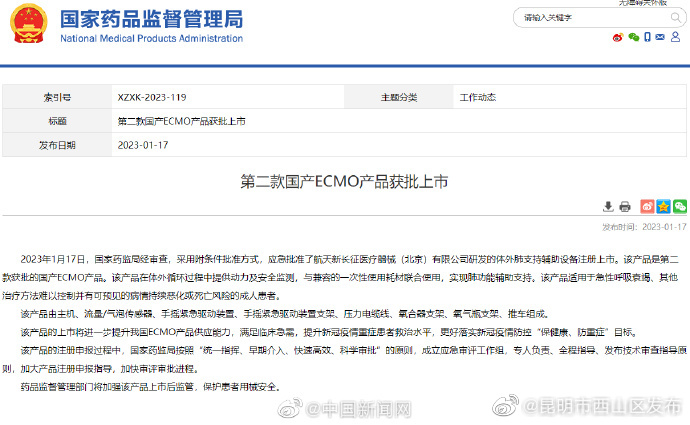Click the English name National Medical Products Administration
The image size is (690, 425).
click(x=151, y=39)
